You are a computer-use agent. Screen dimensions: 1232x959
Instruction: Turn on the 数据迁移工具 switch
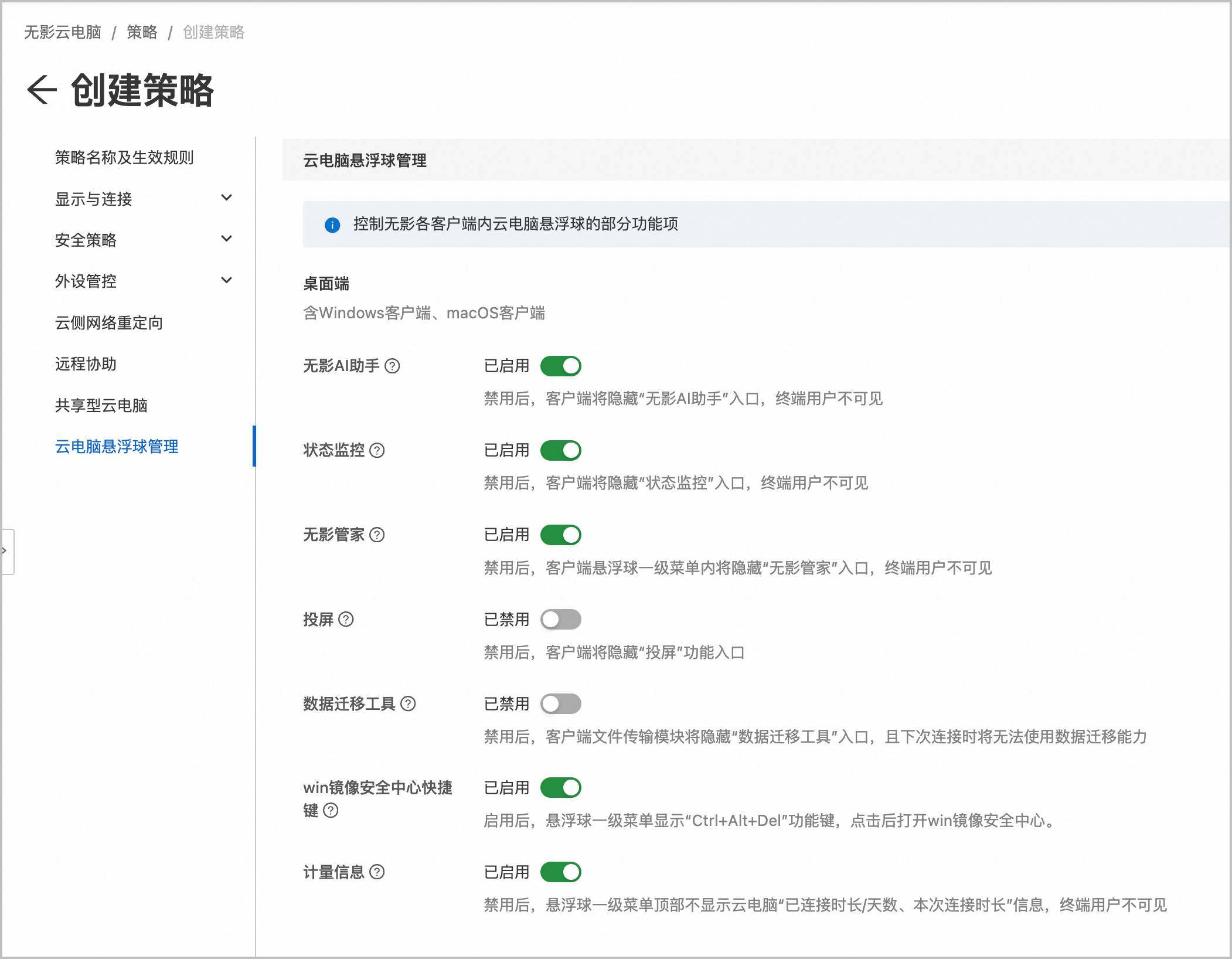click(561, 704)
